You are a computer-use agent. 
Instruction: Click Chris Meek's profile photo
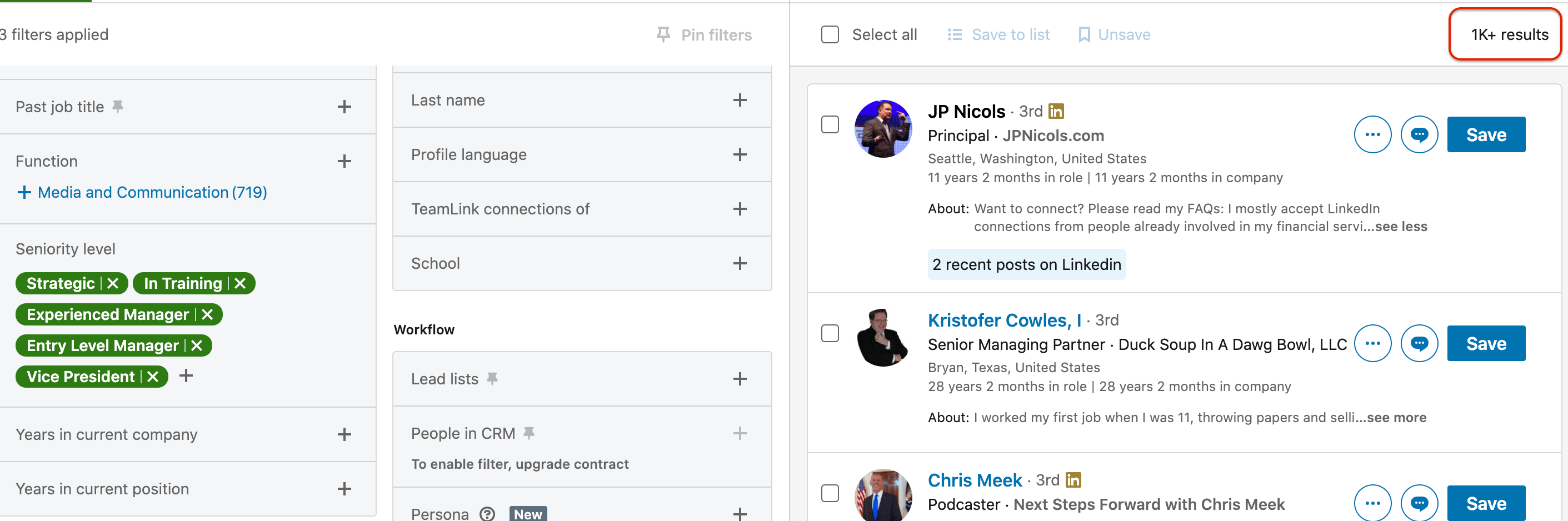pyautogui.click(x=882, y=495)
